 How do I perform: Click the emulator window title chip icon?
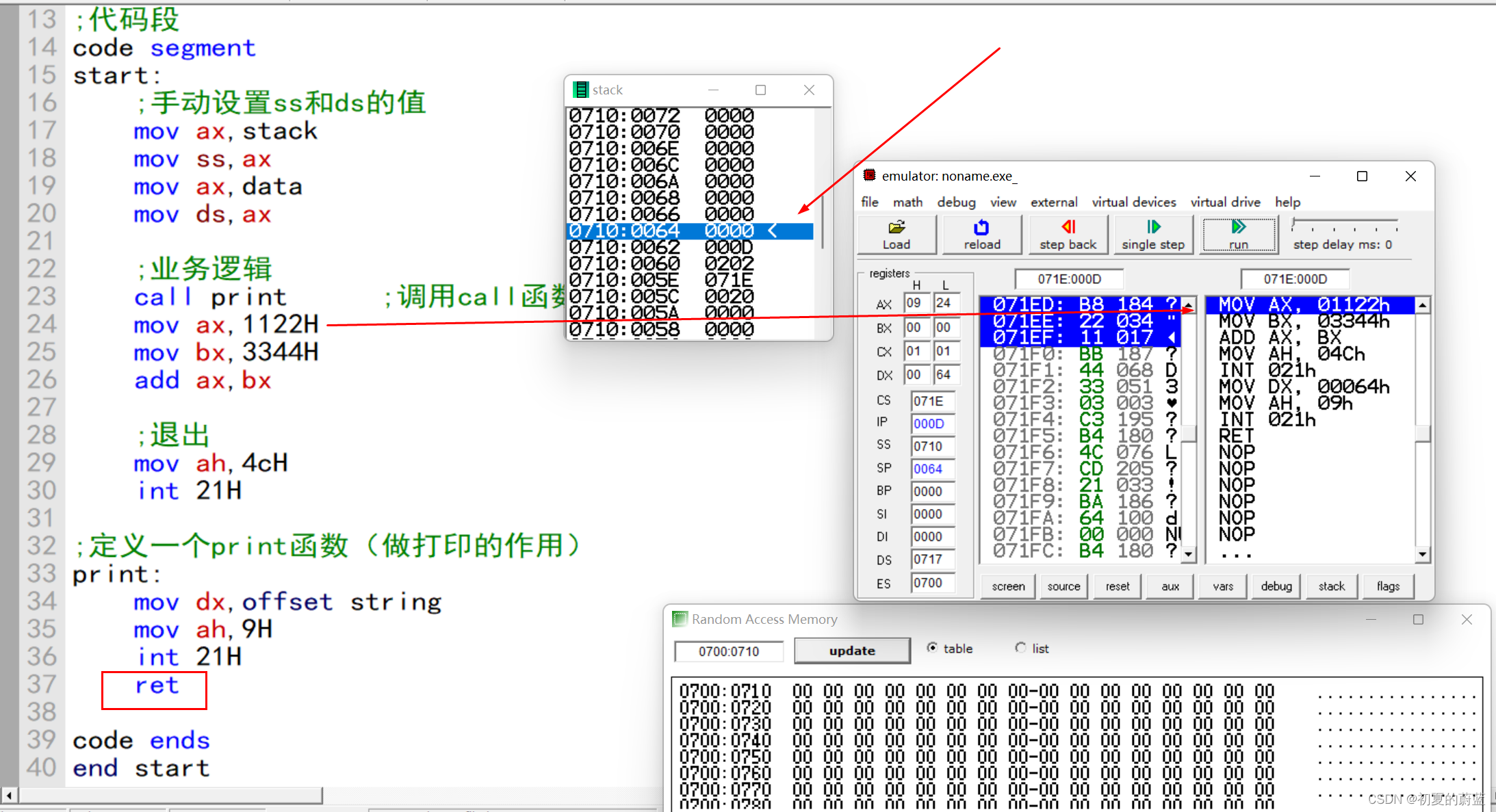point(869,176)
